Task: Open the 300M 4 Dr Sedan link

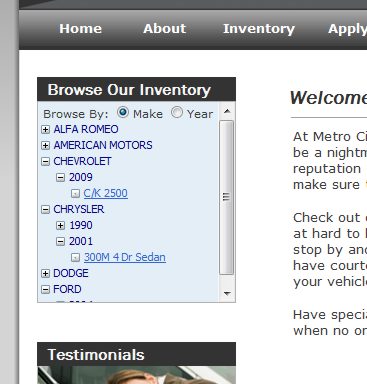Action: click(125, 257)
